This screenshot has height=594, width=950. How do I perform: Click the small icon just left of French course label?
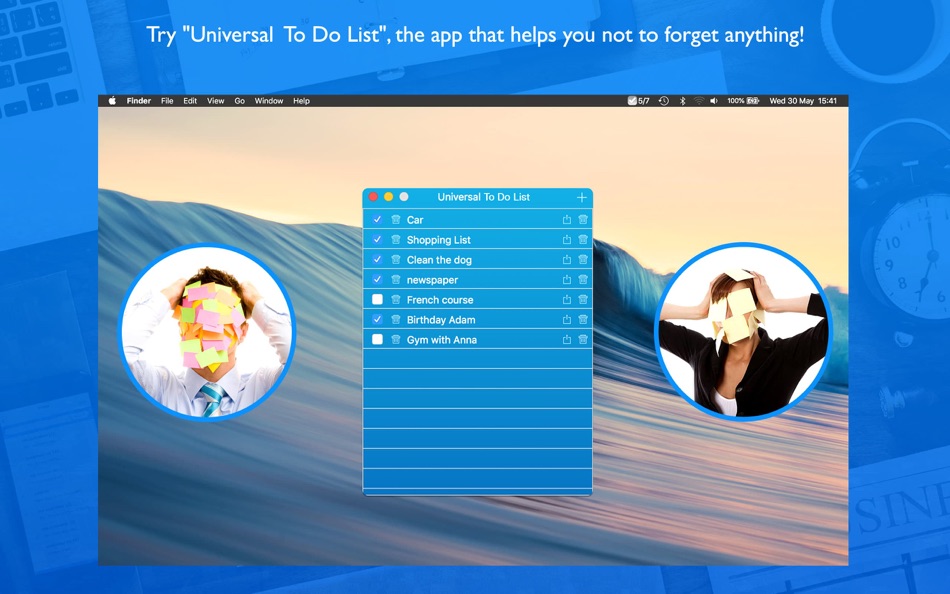396,299
